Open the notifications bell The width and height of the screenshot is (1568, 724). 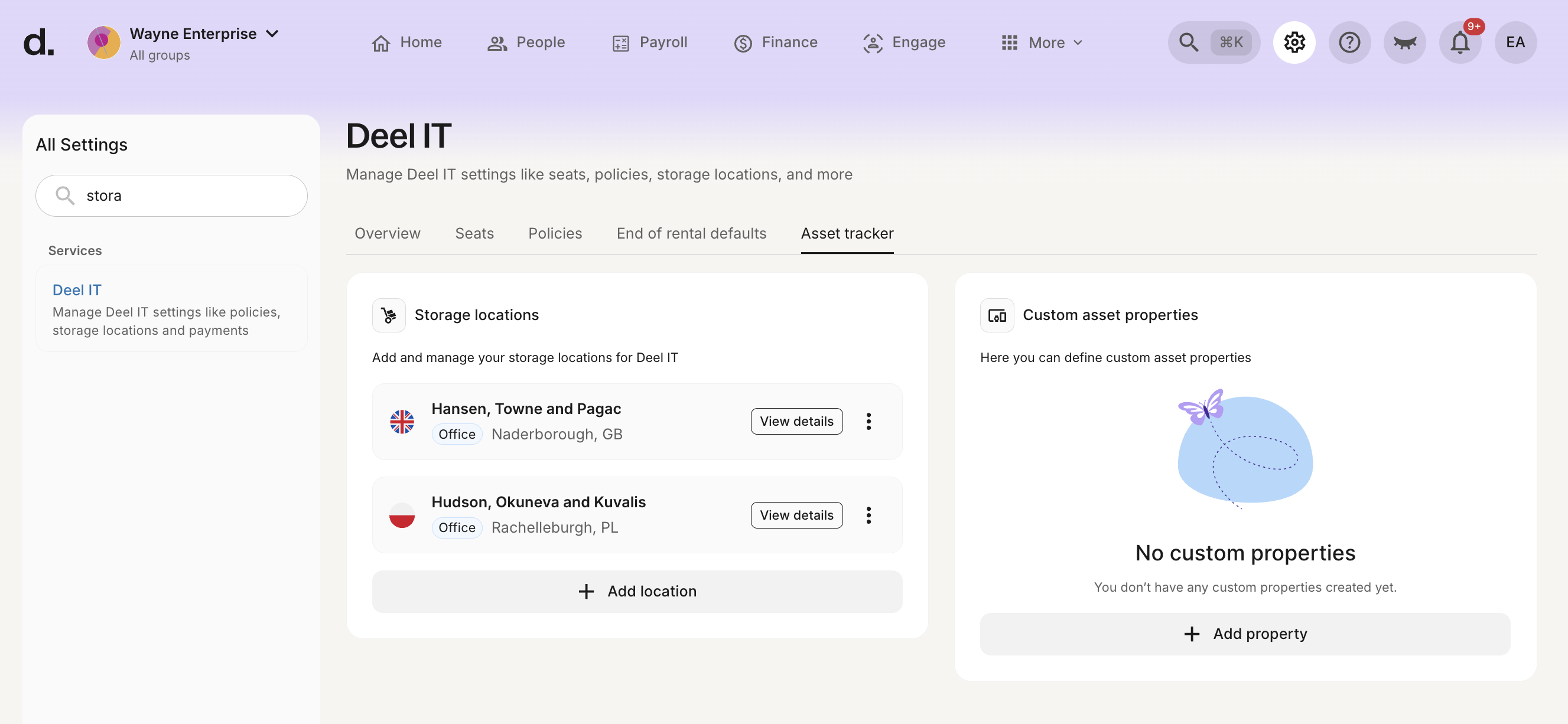pos(1460,43)
